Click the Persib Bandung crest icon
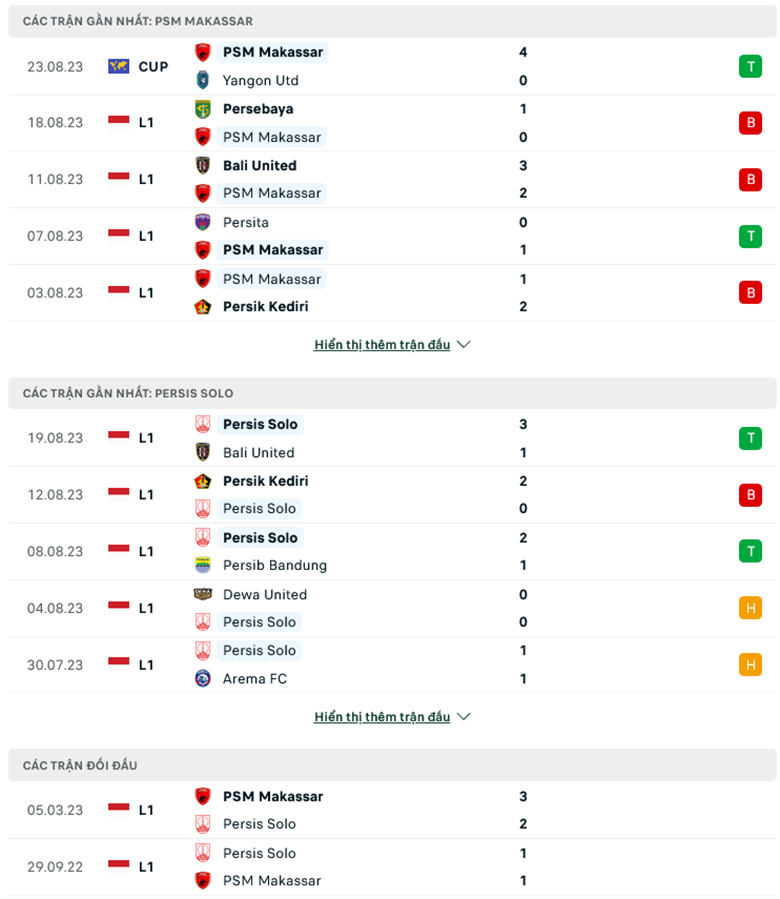Image resolution: width=780 pixels, height=899 pixels. point(203,565)
